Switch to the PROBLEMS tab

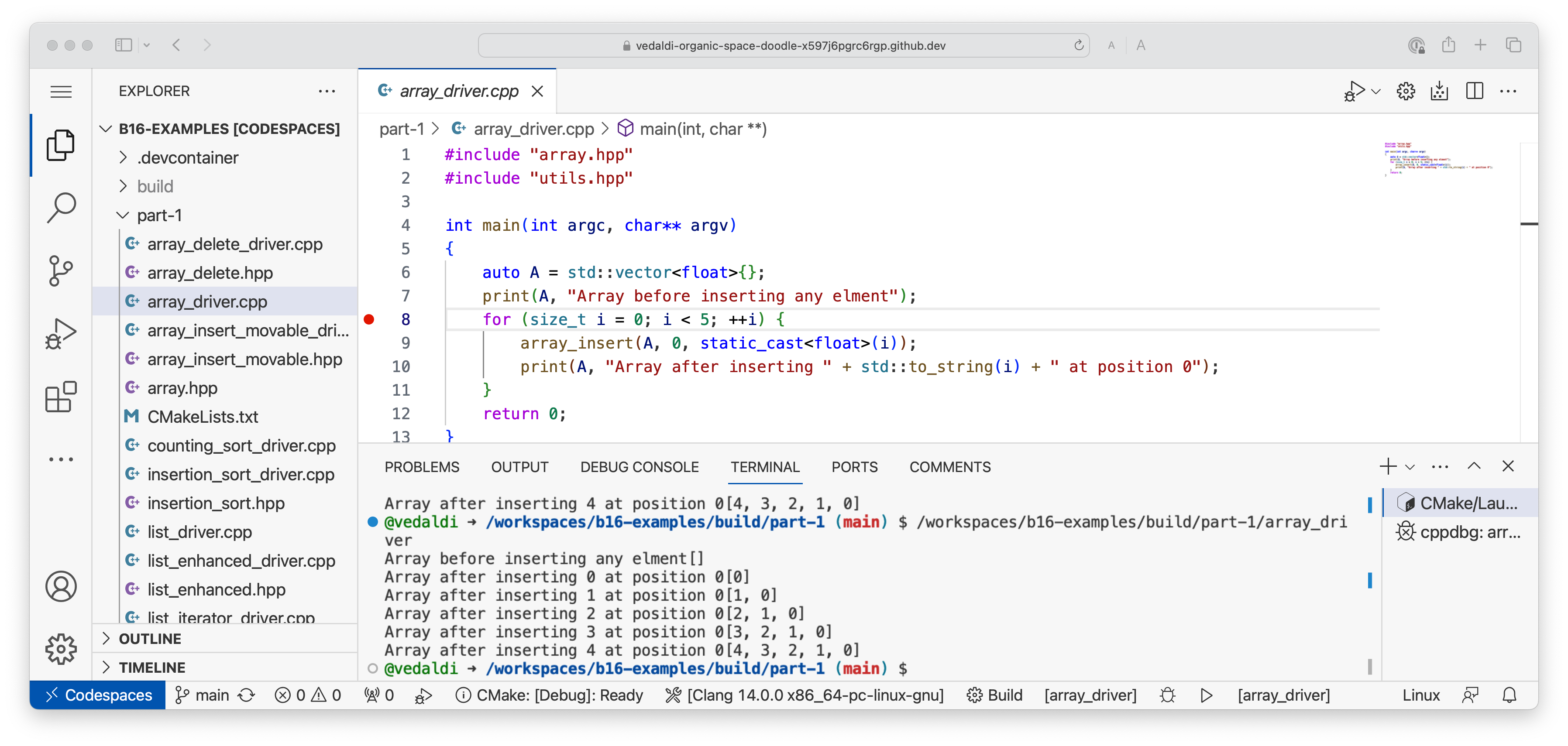[422, 467]
